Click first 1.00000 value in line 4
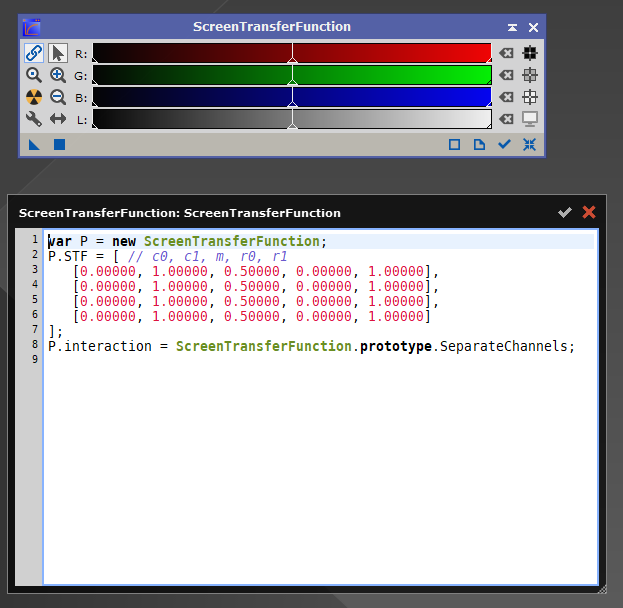Viewport: 623px width, 608px height. pos(180,287)
